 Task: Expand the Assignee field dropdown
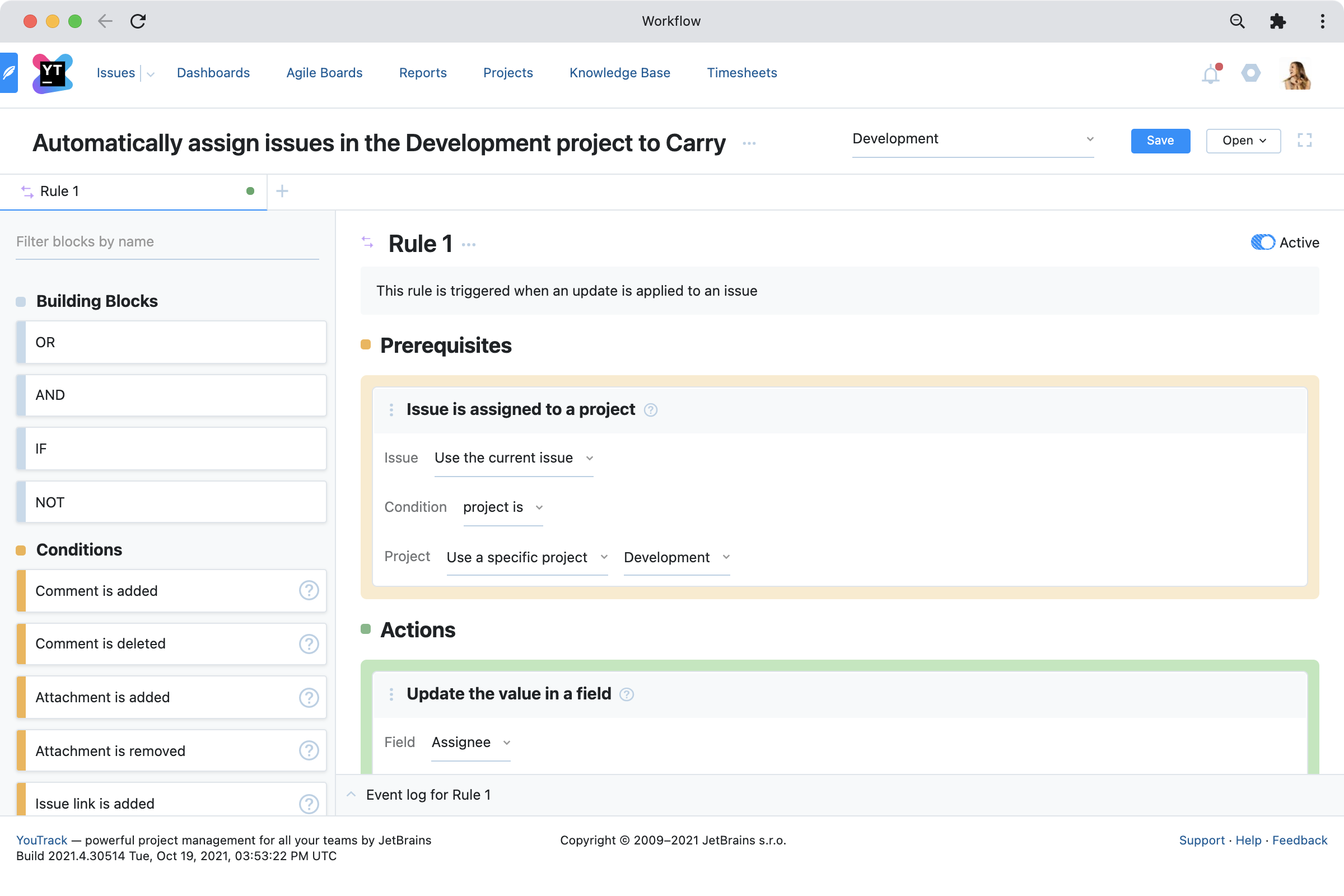pos(470,743)
